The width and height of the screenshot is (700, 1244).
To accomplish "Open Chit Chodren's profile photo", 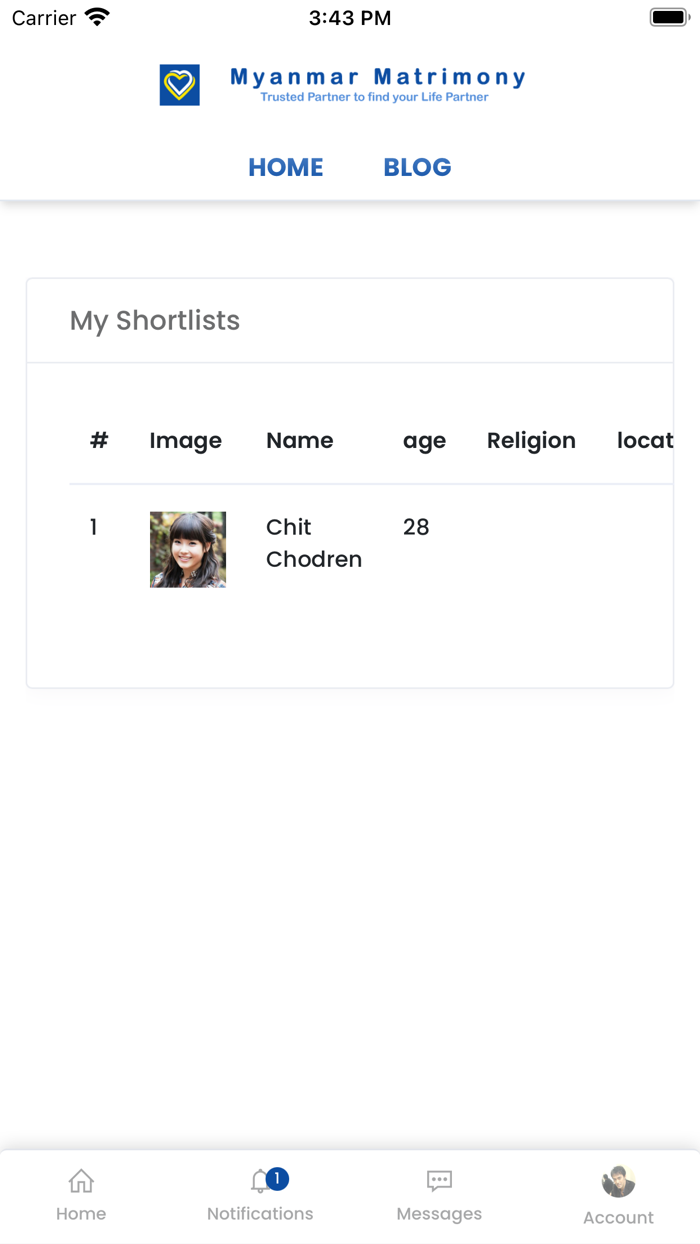I will (187, 549).
